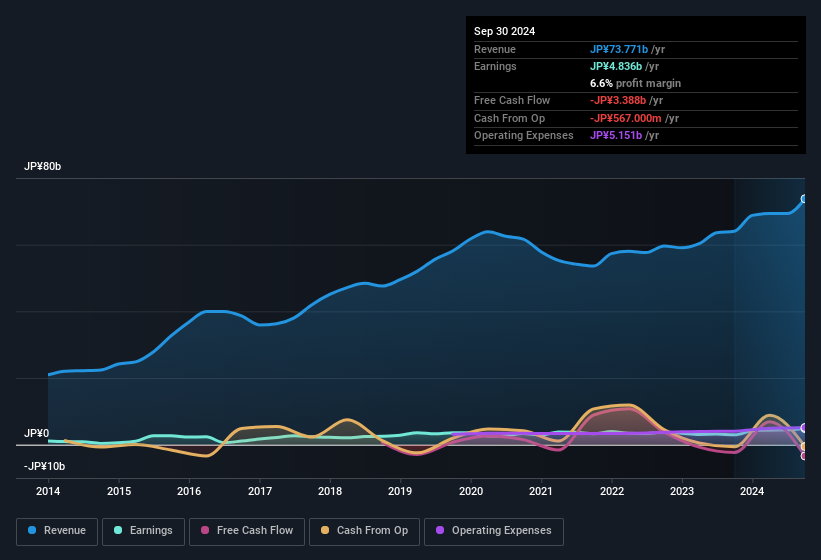The width and height of the screenshot is (821, 560).
Task: Select the 2017 x-axis label
Action: (260, 491)
